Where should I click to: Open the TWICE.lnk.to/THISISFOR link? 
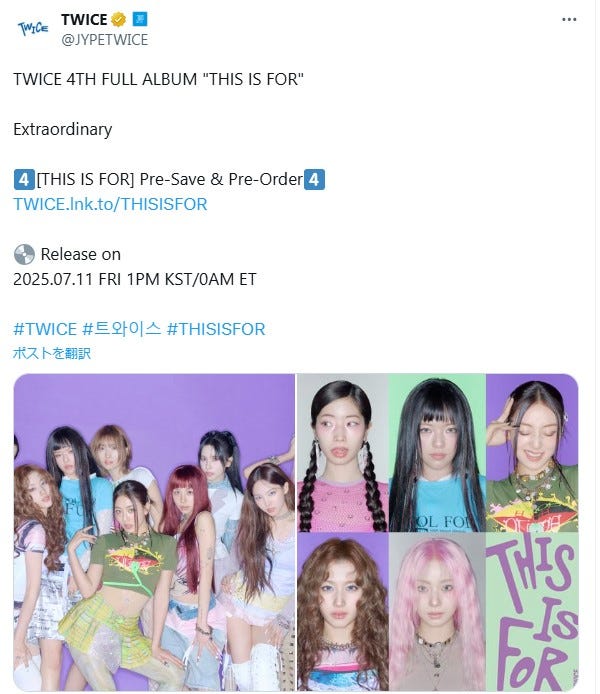(x=110, y=204)
